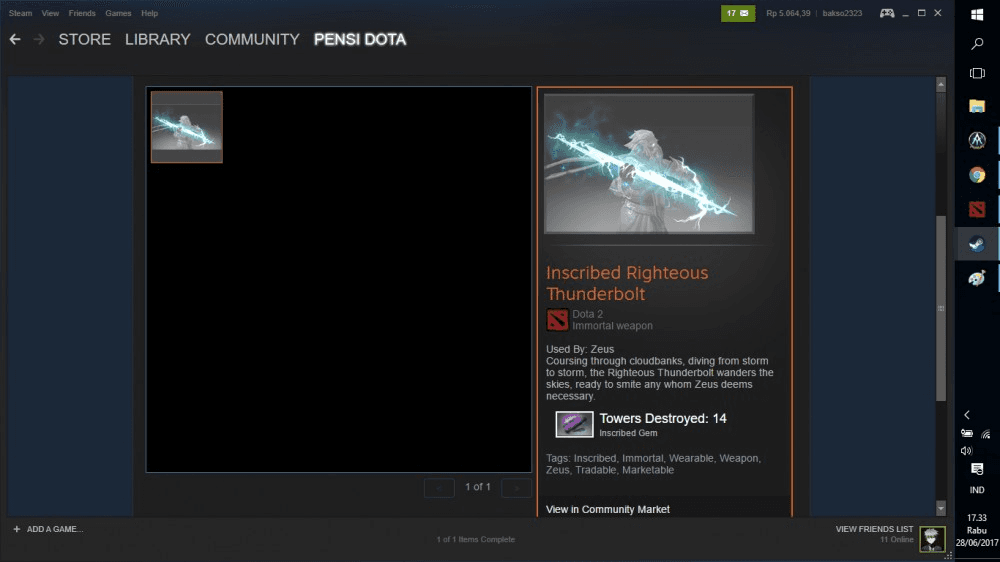Show hidden tray icons chevron
This screenshot has height=562, width=1000.
point(967,415)
